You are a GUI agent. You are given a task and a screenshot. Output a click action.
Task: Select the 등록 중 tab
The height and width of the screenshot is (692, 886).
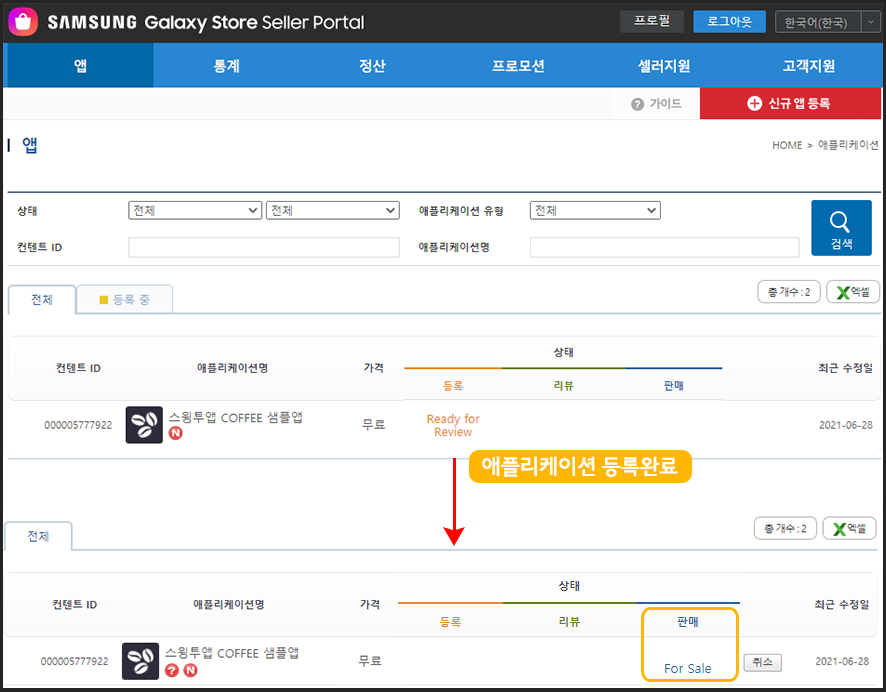tap(125, 299)
